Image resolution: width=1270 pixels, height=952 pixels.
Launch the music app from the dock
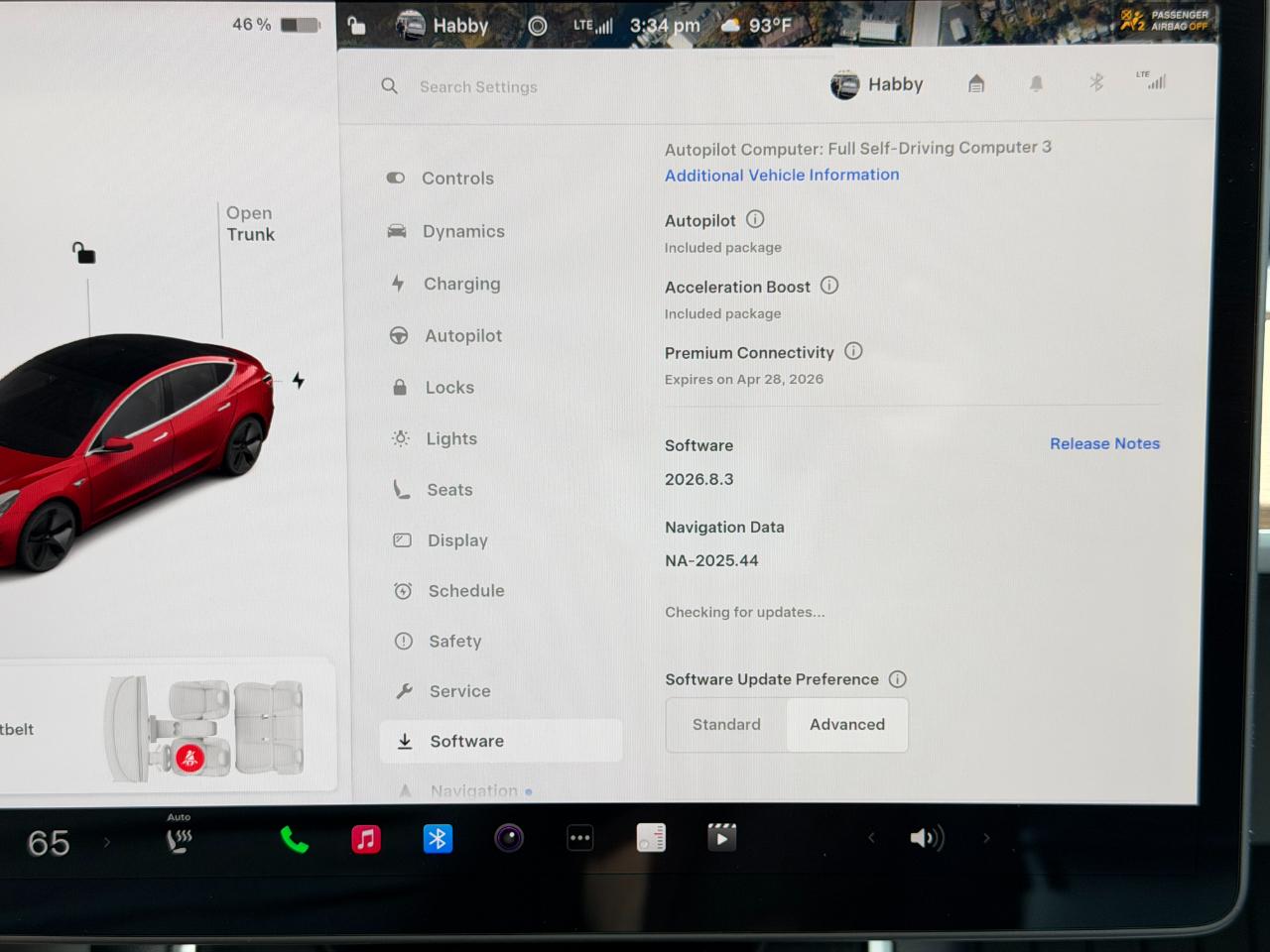[x=365, y=838]
